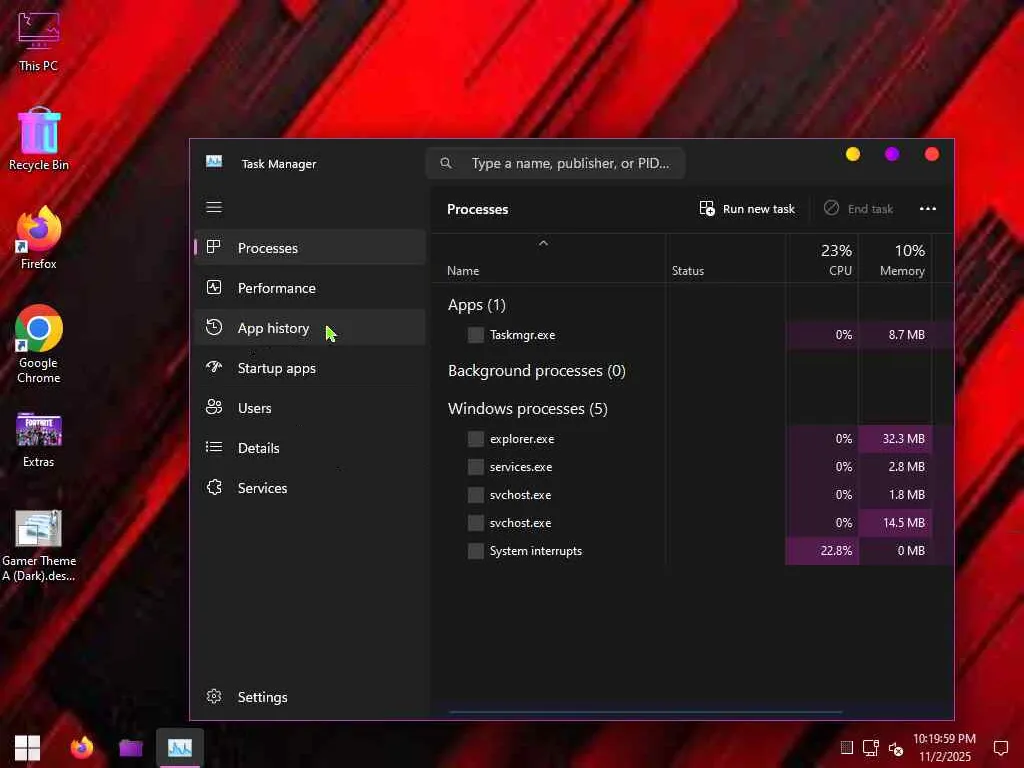This screenshot has height=768, width=1024.
Task: Open the Processes tab
Action: 310,248
